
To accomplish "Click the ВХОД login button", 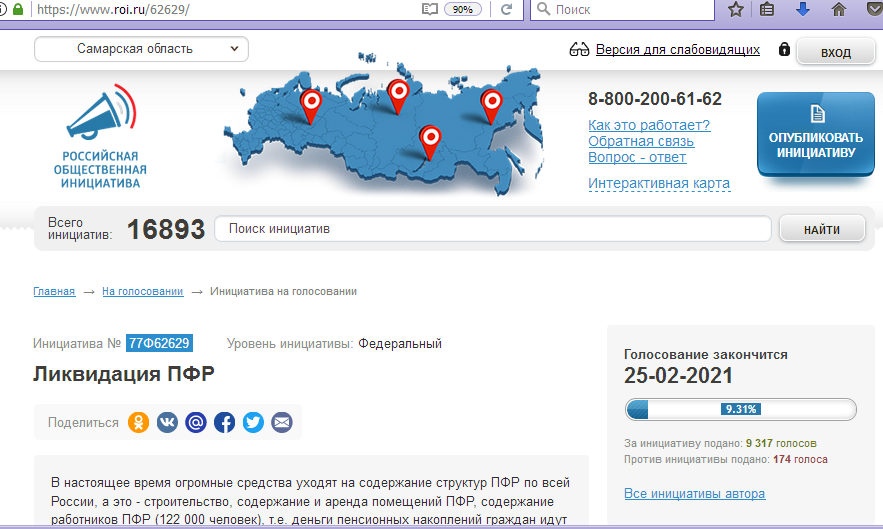I will (836, 52).
